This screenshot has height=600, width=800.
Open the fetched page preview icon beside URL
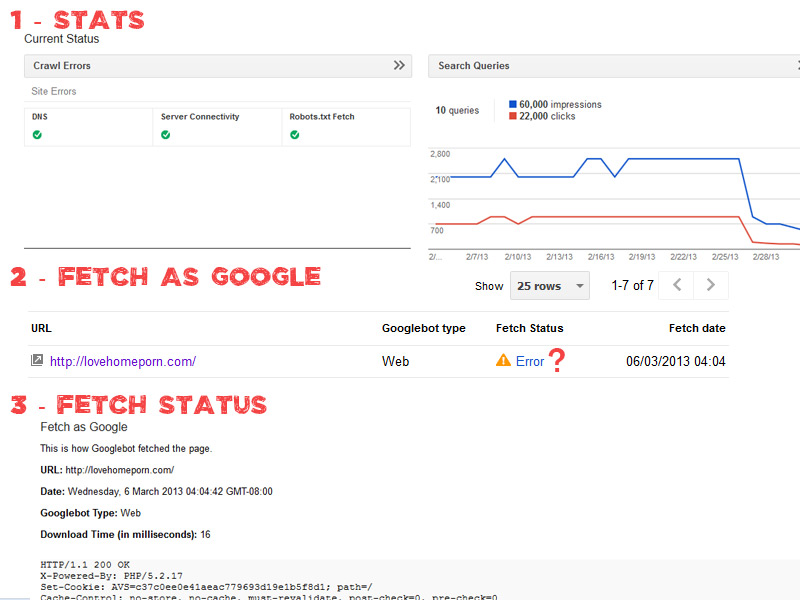(x=37, y=360)
